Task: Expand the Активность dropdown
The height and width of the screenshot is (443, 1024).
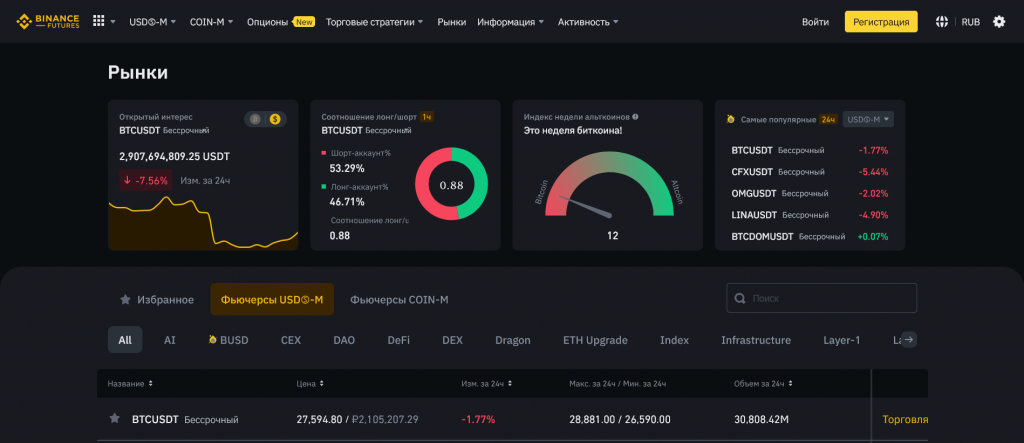Action: pyautogui.click(x=588, y=22)
